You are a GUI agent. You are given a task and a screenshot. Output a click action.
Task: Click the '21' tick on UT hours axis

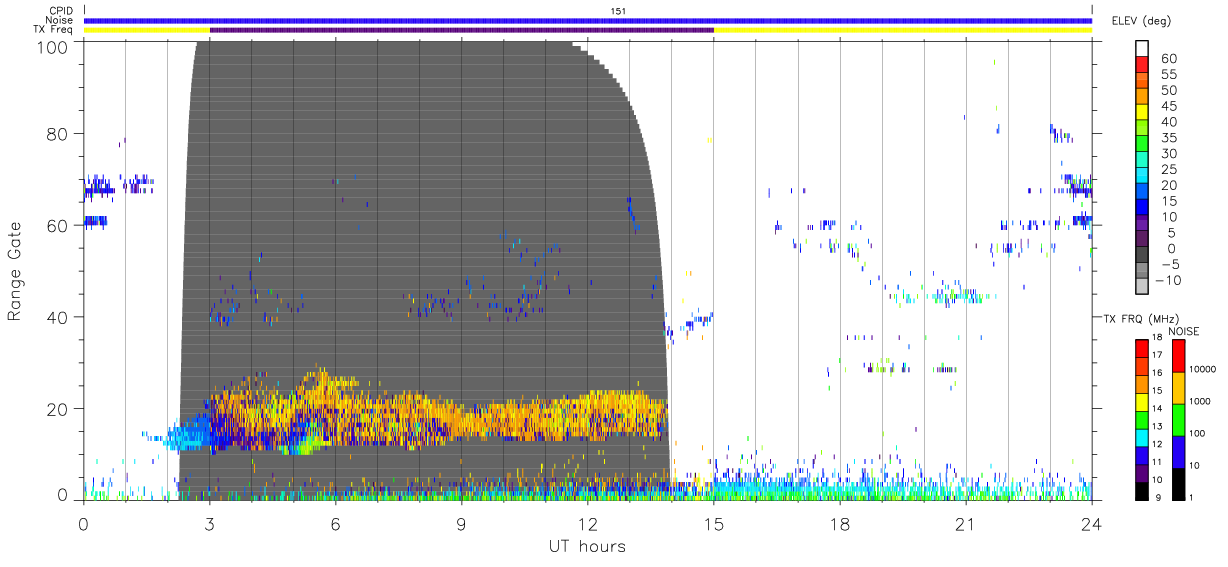click(966, 523)
